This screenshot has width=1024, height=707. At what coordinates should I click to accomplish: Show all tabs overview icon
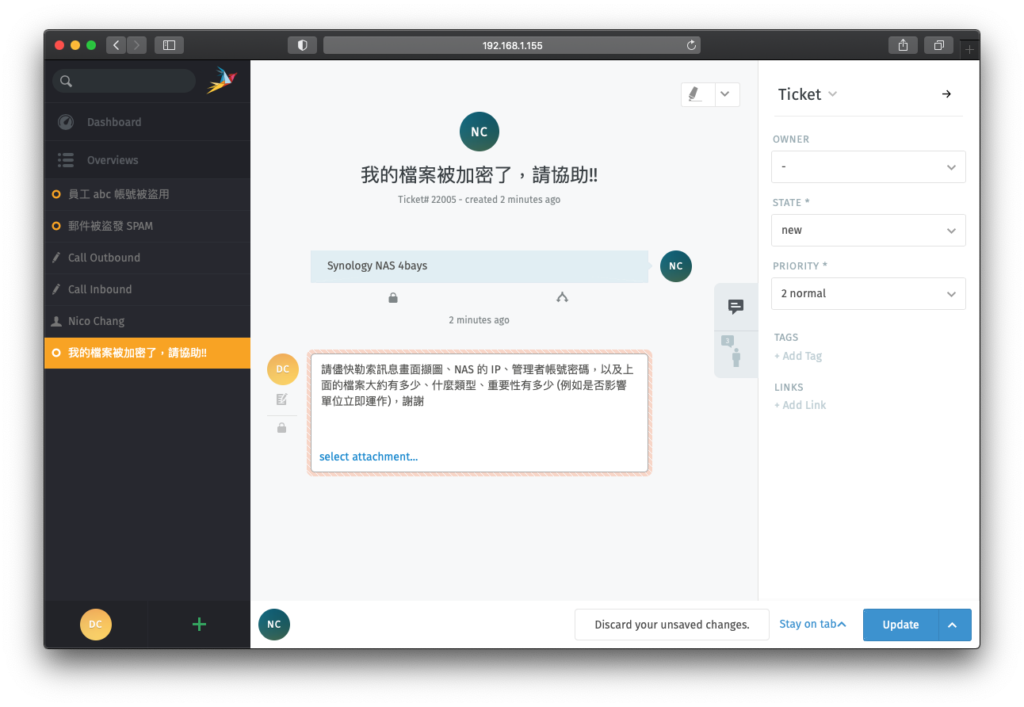(x=938, y=45)
